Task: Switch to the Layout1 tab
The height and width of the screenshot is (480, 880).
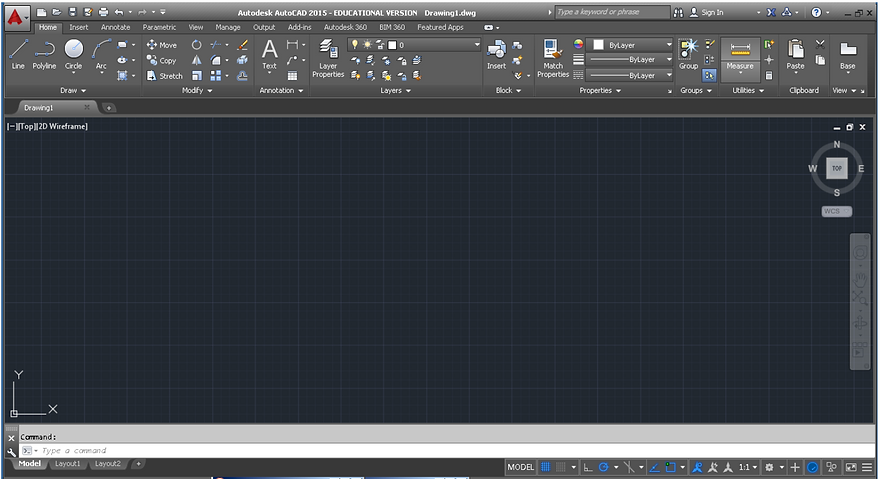Action: pyautogui.click(x=67, y=464)
